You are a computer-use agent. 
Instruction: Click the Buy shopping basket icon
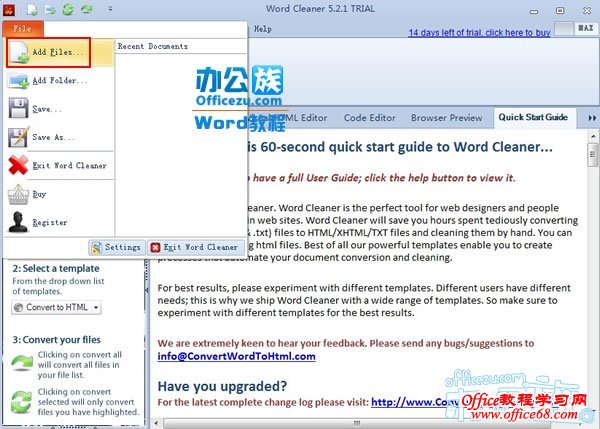pyautogui.click(x=18, y=194)
